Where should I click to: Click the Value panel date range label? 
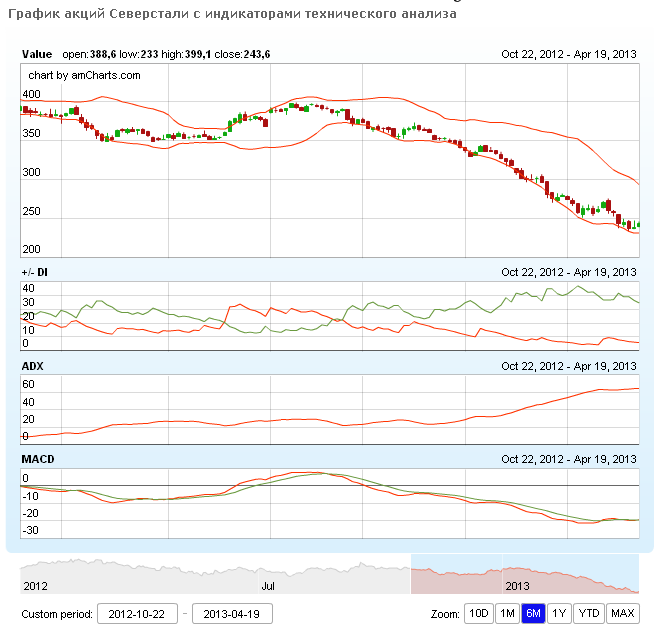[x=569, y=54]
